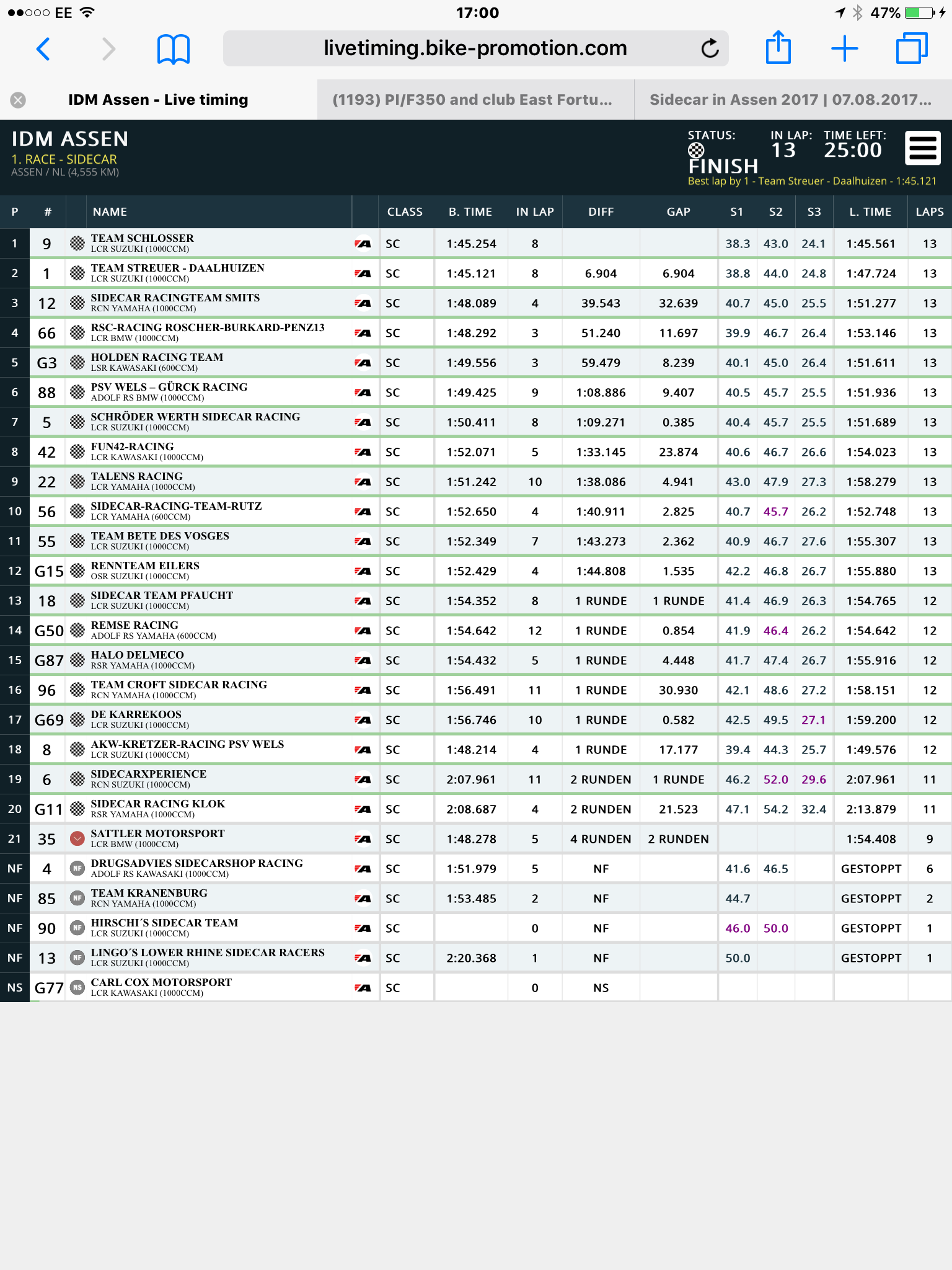Click the IDM ASSEN title
Viewport: 952px width, 1270px height.
pos(70,139)
